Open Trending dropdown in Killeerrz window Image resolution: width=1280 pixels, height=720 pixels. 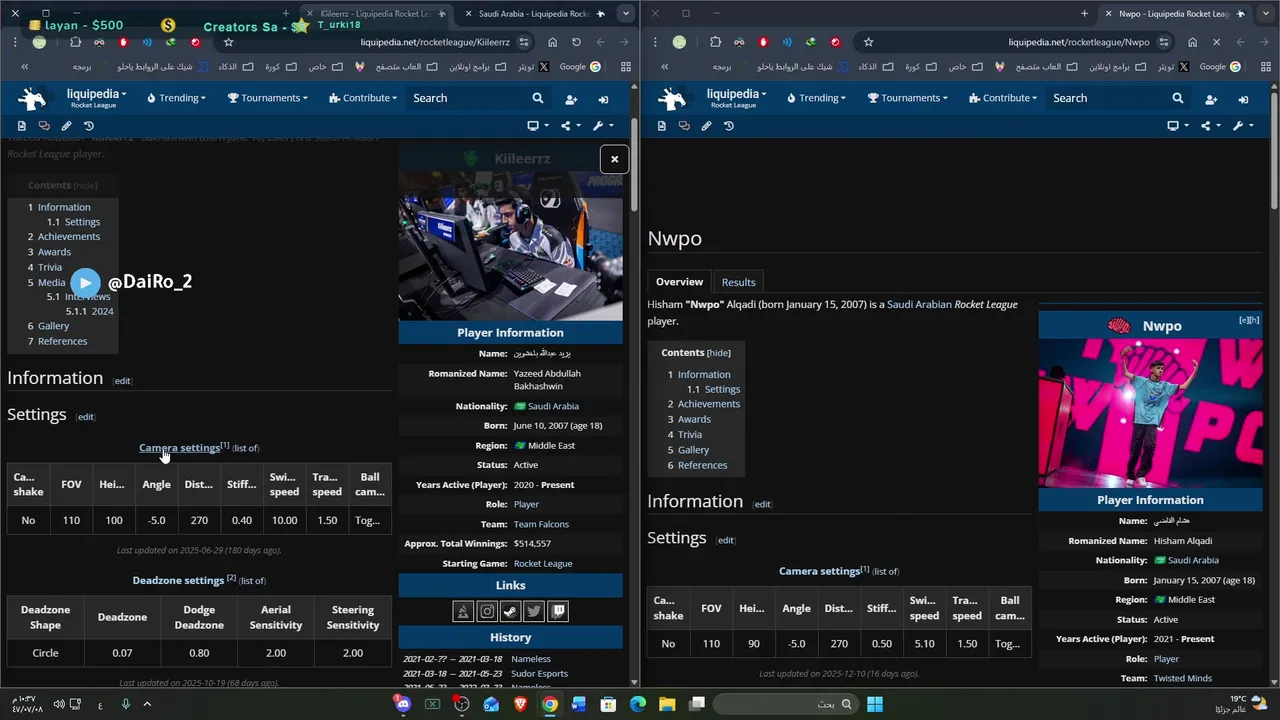pyautogui.click(x=176, y=98)
